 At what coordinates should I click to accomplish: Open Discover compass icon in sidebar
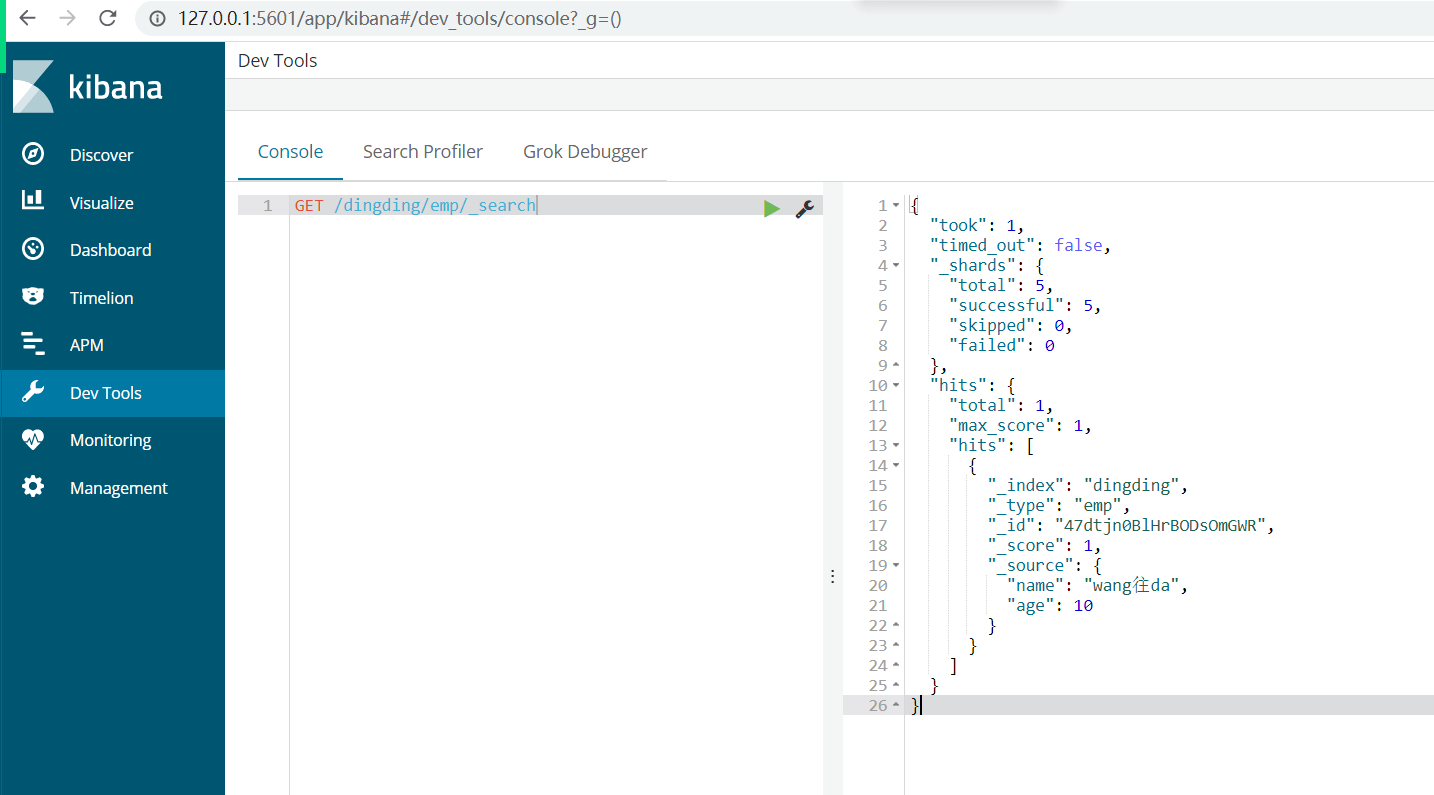[x=33, y=154]
